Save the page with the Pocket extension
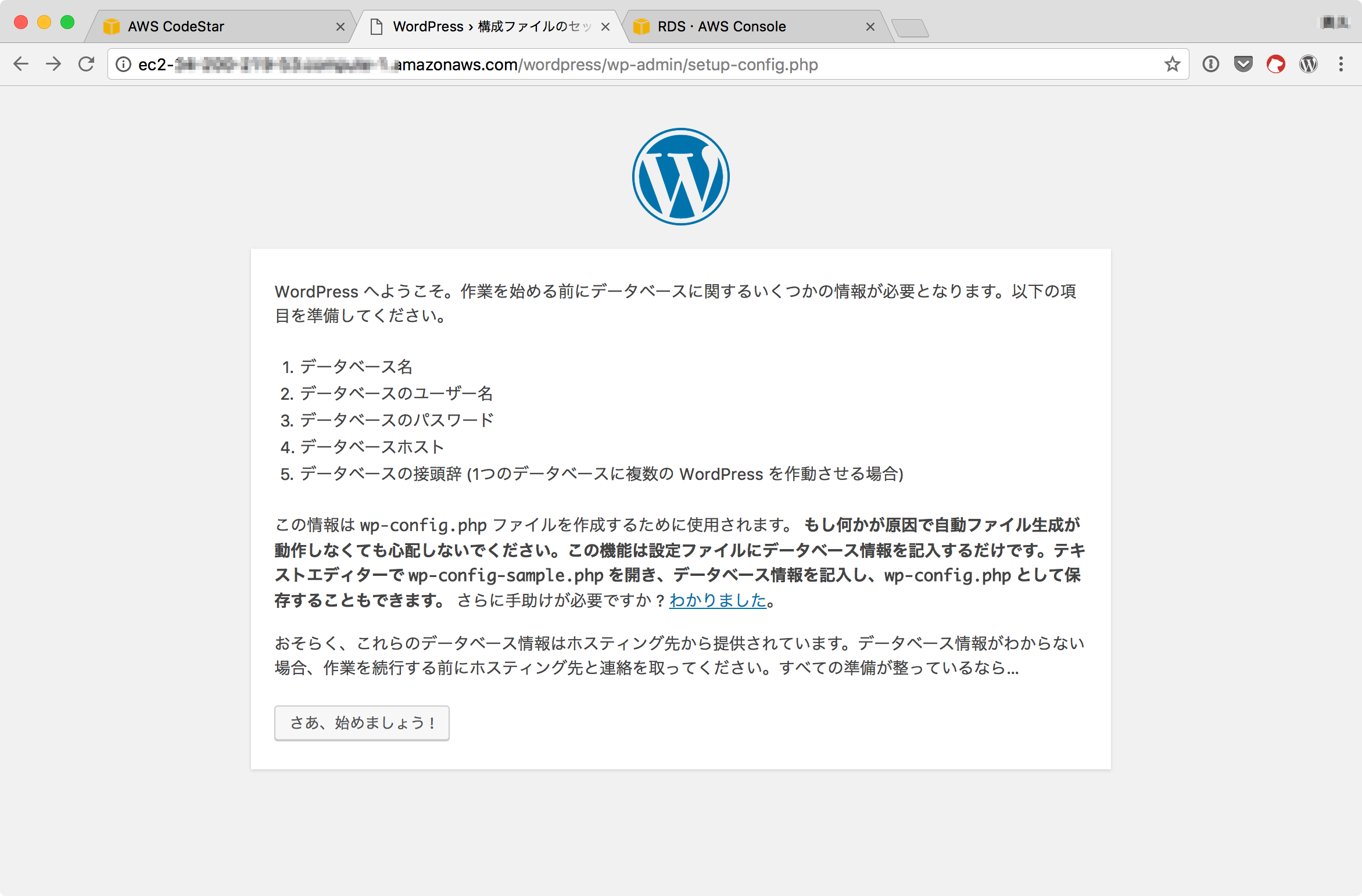 point(1243,64)
